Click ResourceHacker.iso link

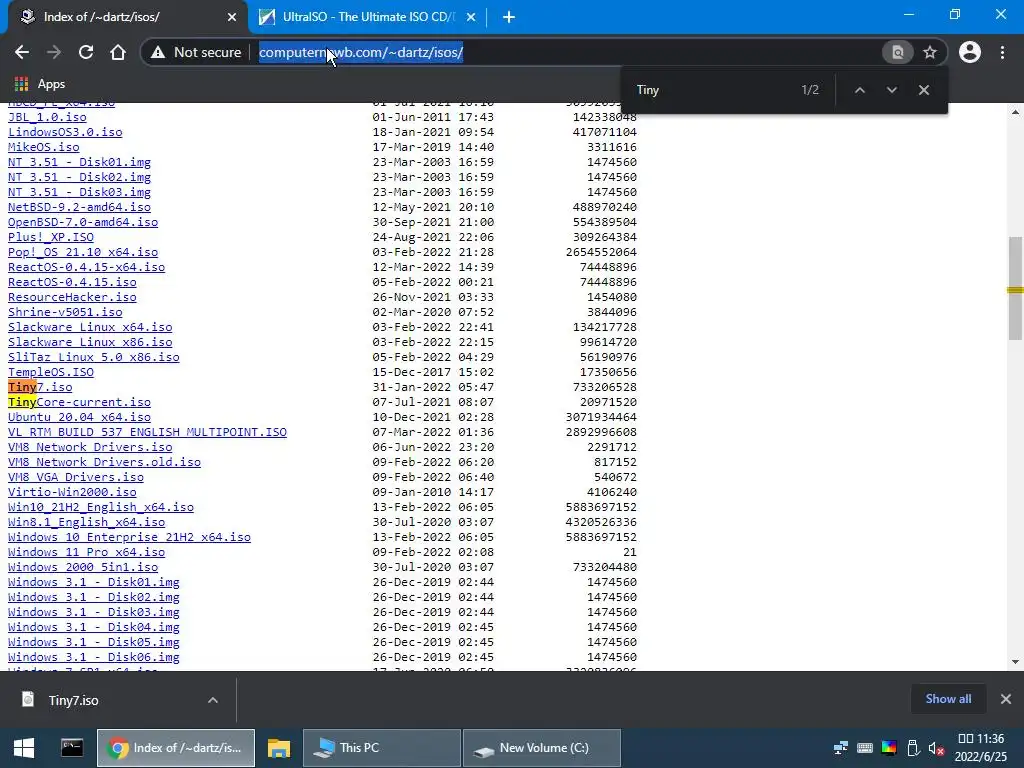(x=72, y=297)
